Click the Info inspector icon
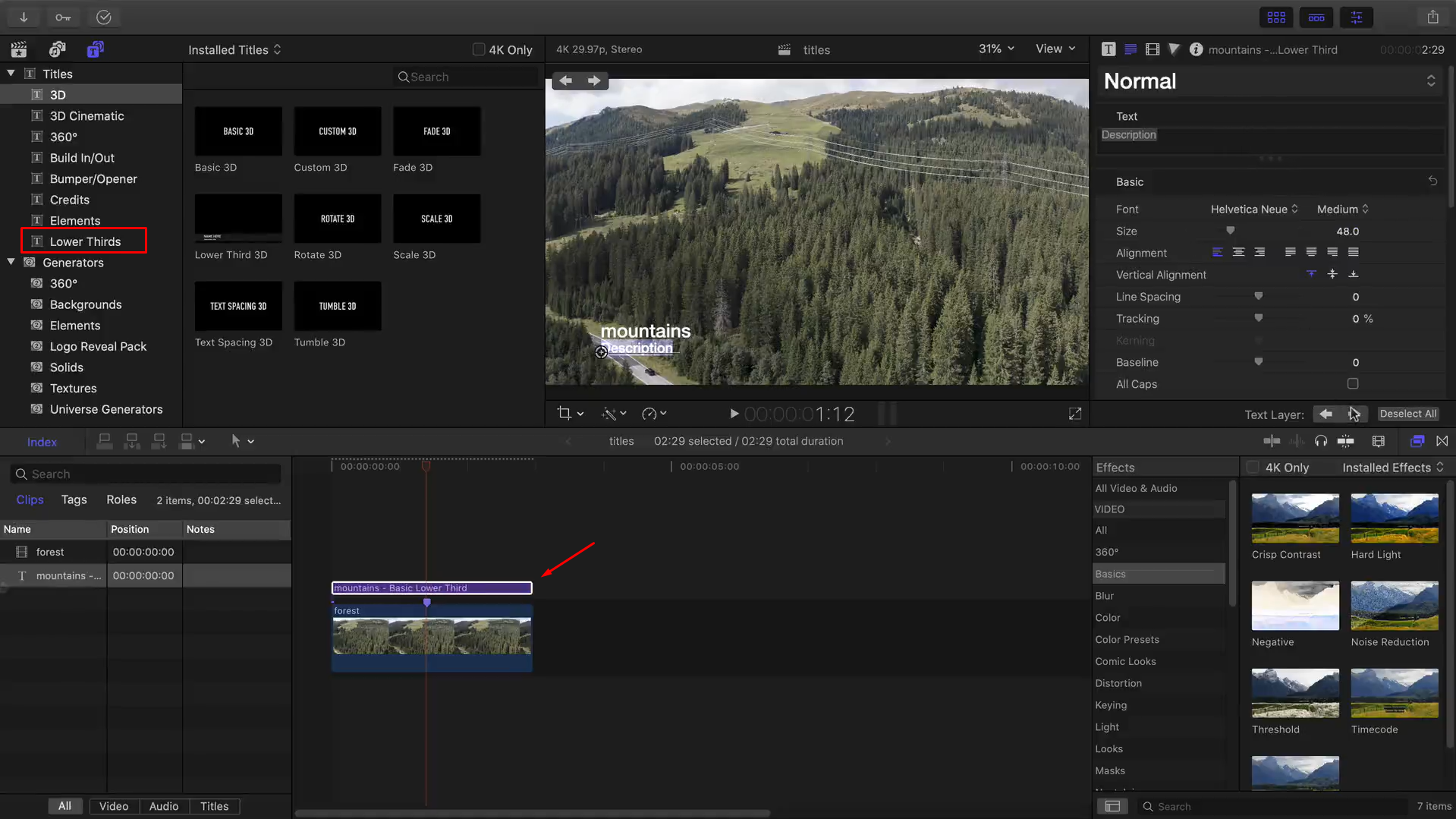The width and height of the screenshot is (1456, 819). click(x=1197, y=49)
